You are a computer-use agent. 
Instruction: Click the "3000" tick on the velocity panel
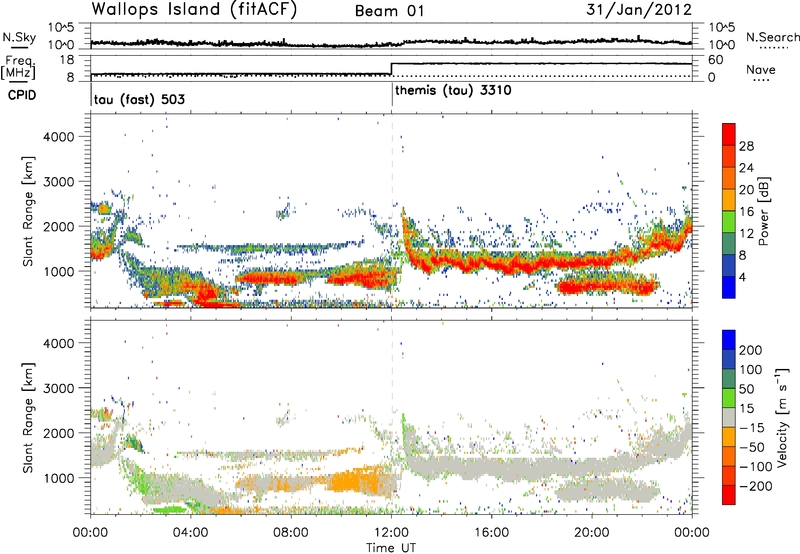58,388
